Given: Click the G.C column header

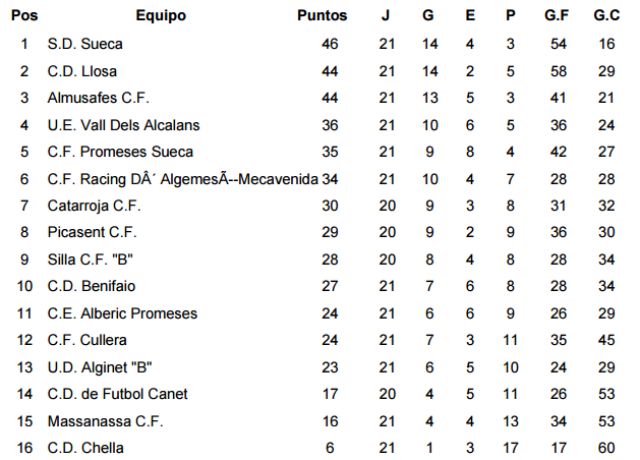Looking at the screenshot, I should pos(607,16).
